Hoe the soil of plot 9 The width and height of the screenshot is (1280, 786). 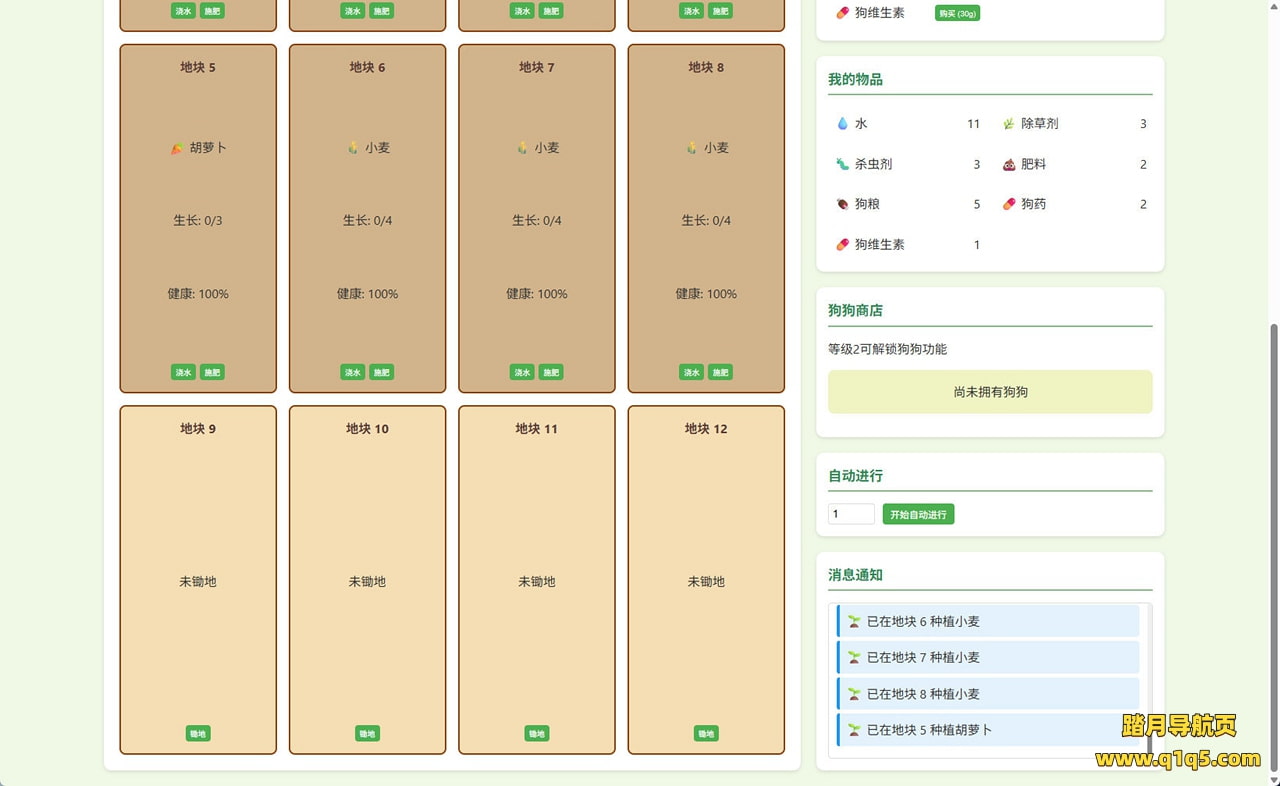[x=197, y=734]
